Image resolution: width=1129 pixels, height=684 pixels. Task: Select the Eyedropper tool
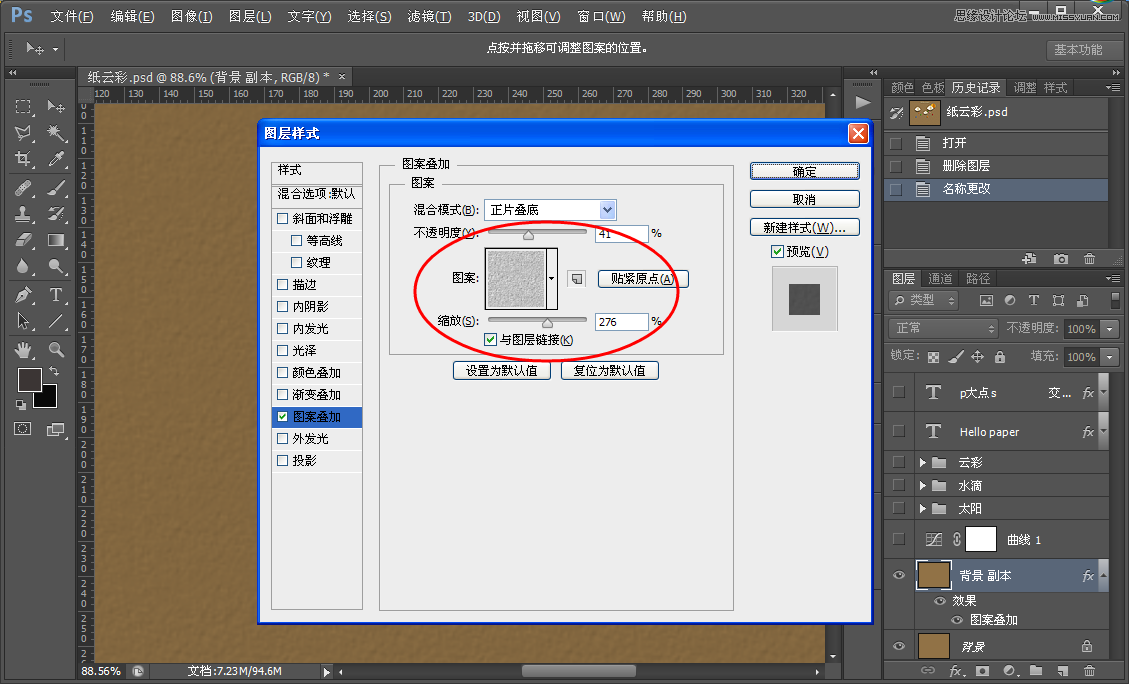56,159
